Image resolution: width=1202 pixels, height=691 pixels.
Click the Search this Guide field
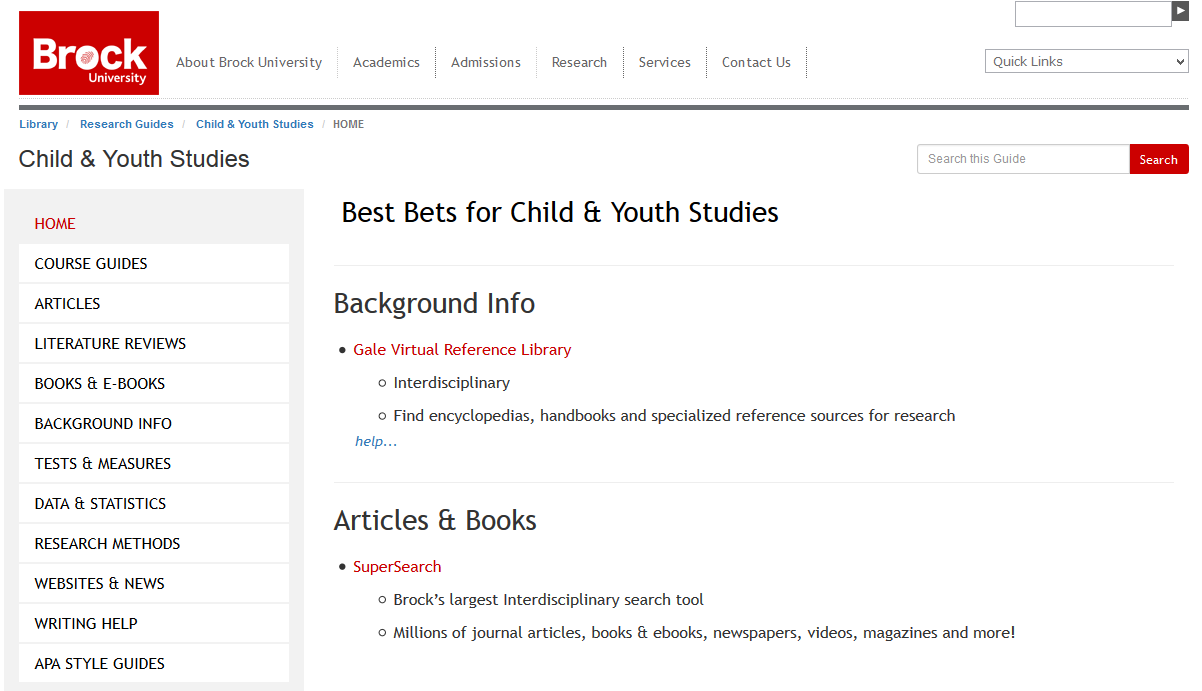[1023, 159]
